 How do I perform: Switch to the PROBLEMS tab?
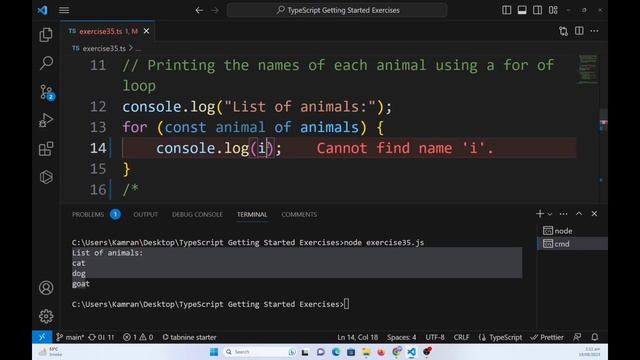(x=88, y=214)
